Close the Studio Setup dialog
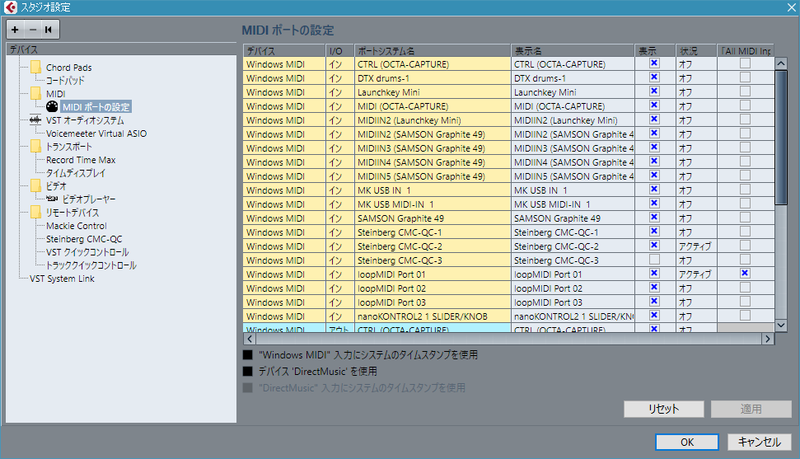800x459 pixels. pyautogui.click(x=791, y=7)
